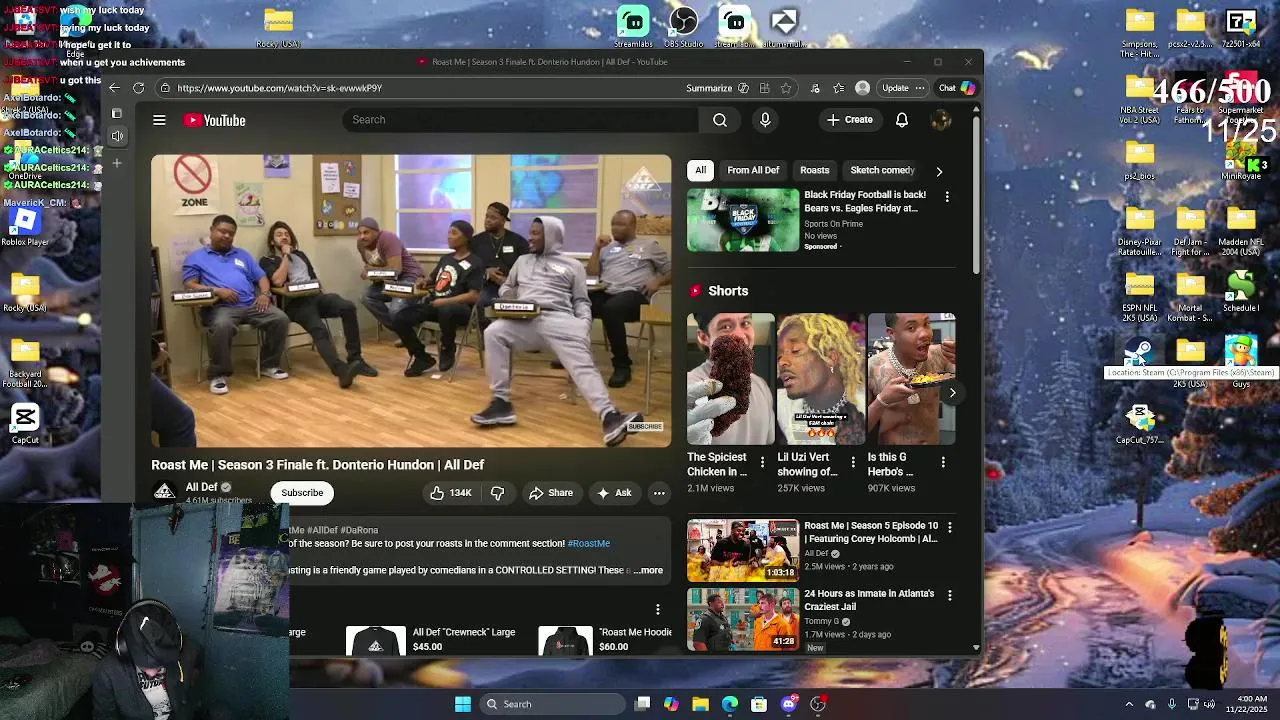Add new tab with sidebar plus
The height and width of the screenshot is (720, 1280).
(x=117, y=162)
